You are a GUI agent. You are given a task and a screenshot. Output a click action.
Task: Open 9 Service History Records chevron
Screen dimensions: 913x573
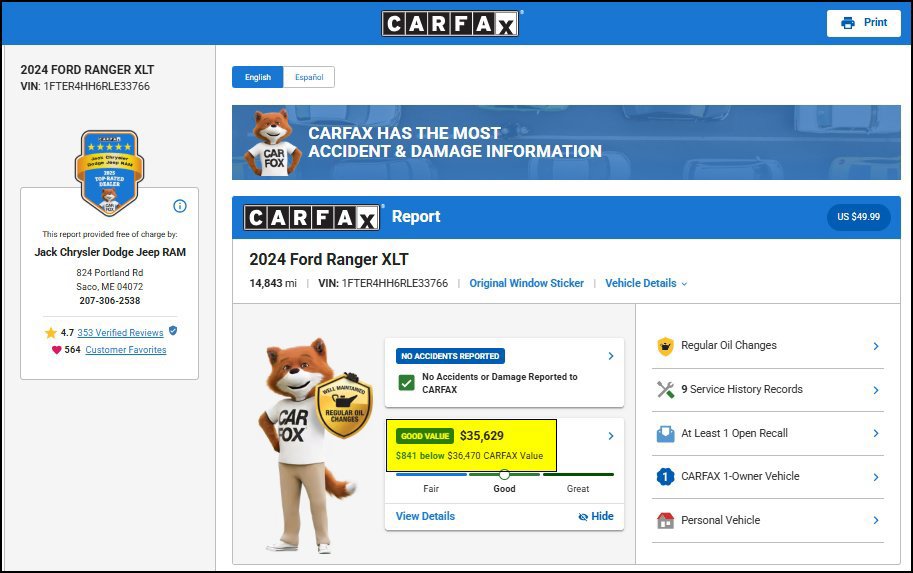pos(876,390)
